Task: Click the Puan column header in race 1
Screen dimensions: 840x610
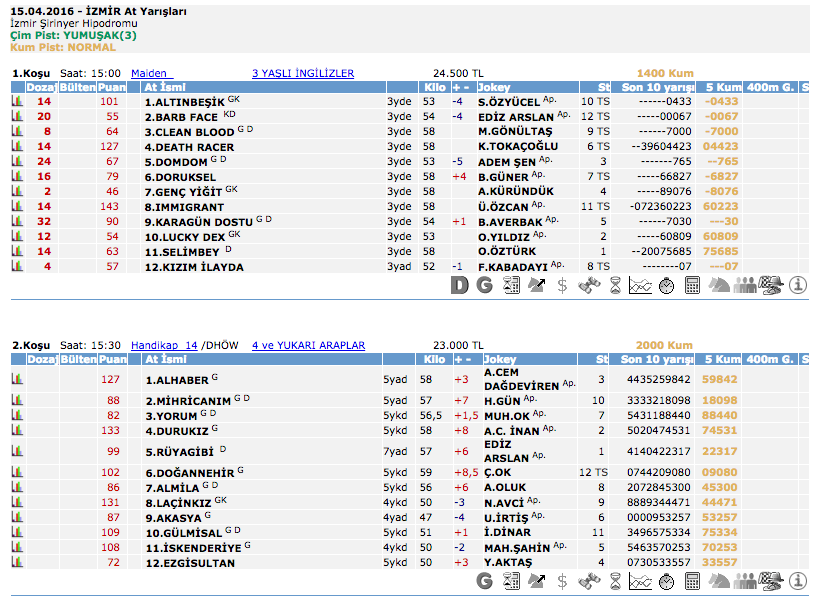Action: pyautogui.click(x=110, y=87)
